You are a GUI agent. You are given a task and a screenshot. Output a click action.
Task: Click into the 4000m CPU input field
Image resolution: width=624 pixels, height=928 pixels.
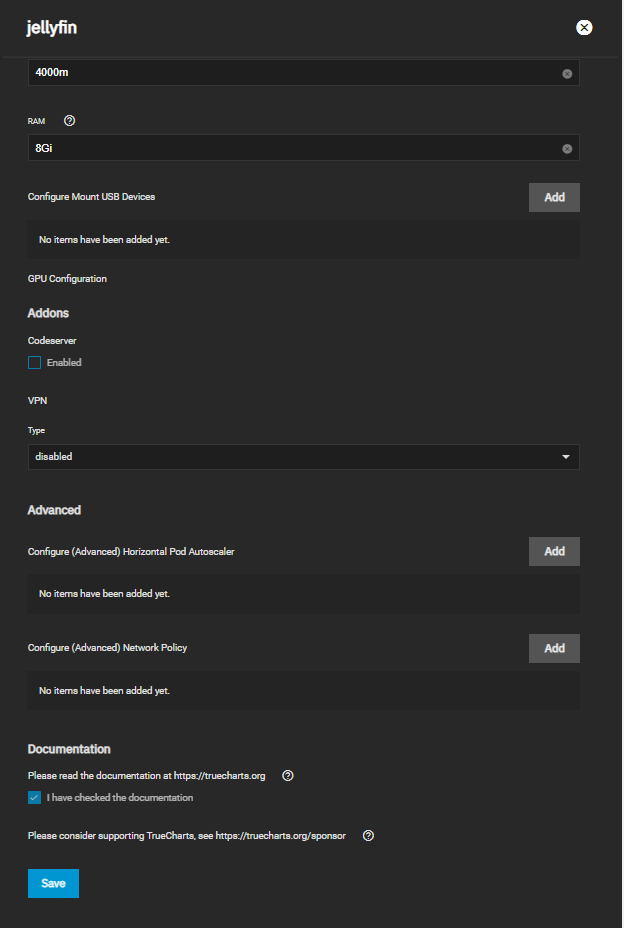(x=290, y=73)
